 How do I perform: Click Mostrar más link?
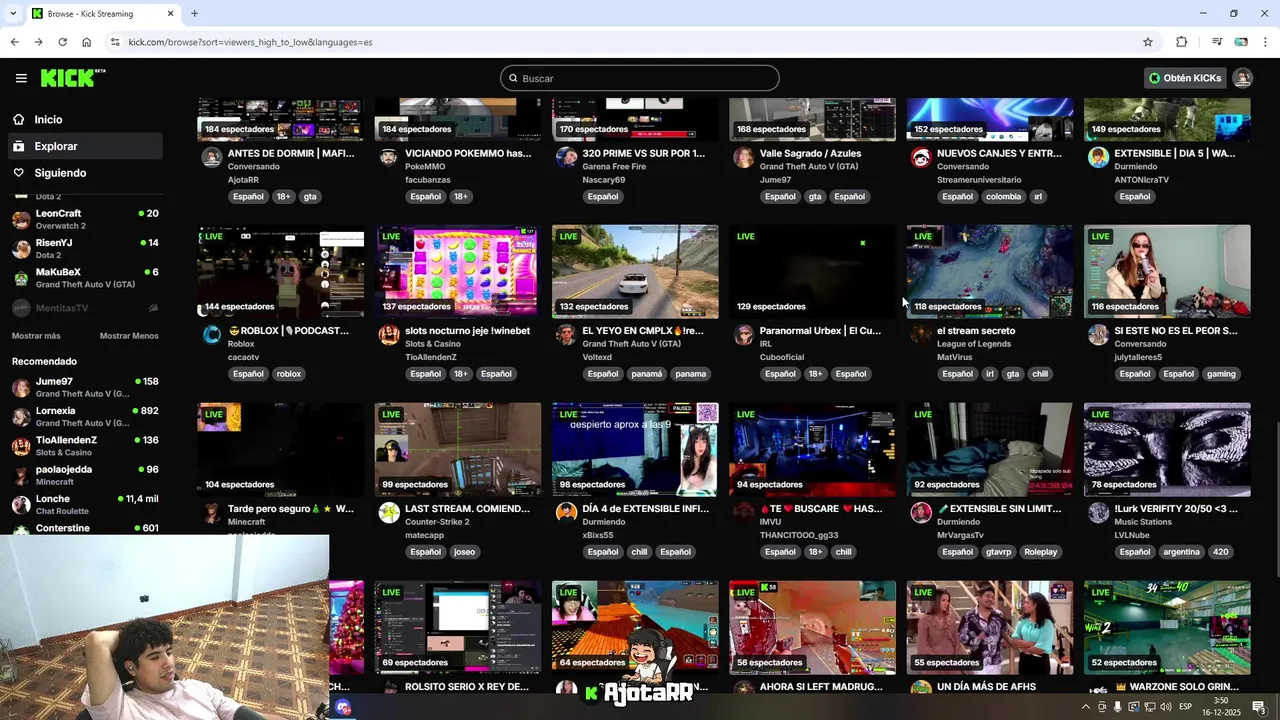point(36,336)
